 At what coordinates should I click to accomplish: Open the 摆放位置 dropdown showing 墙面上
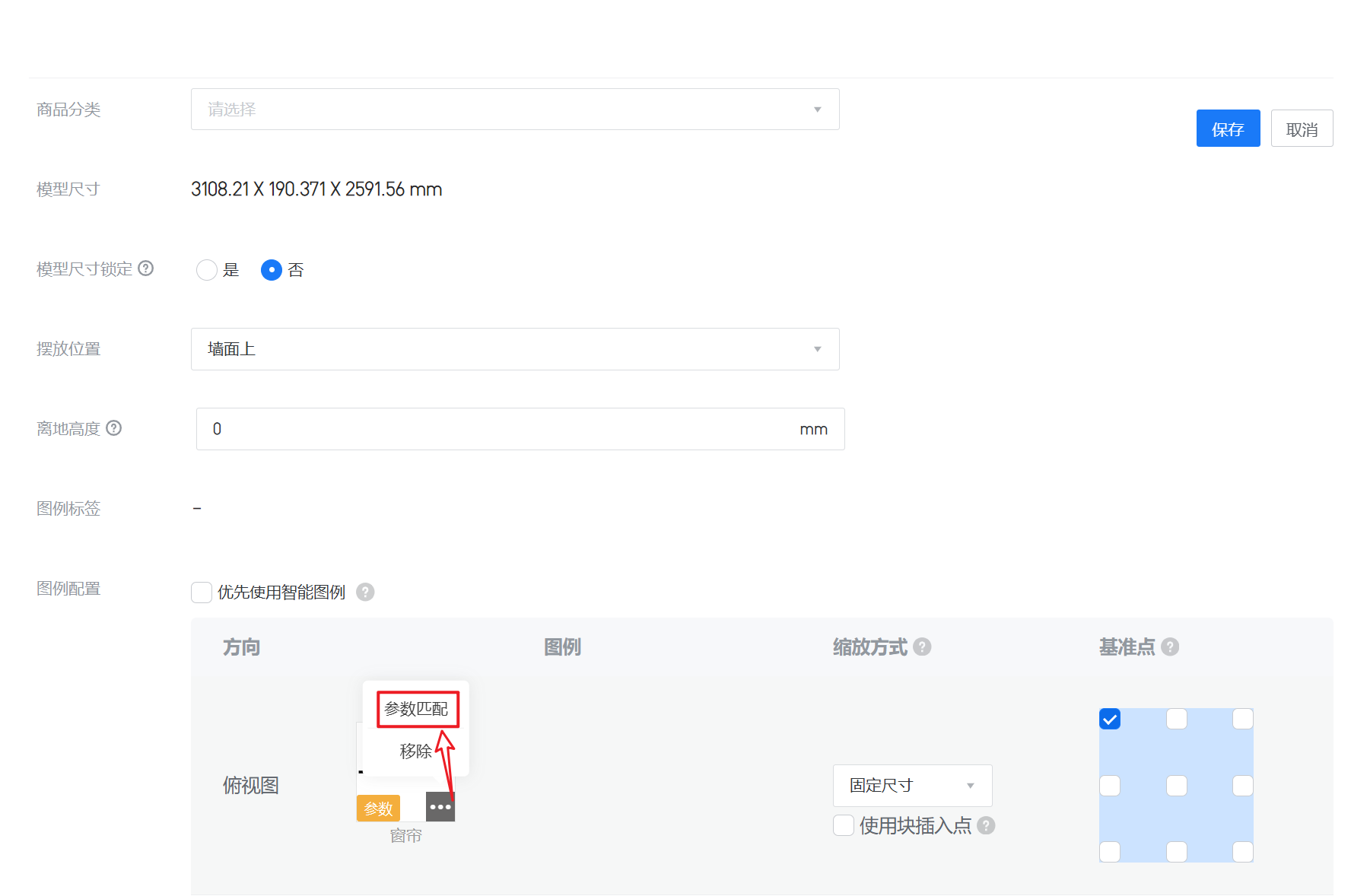[515, 349]
